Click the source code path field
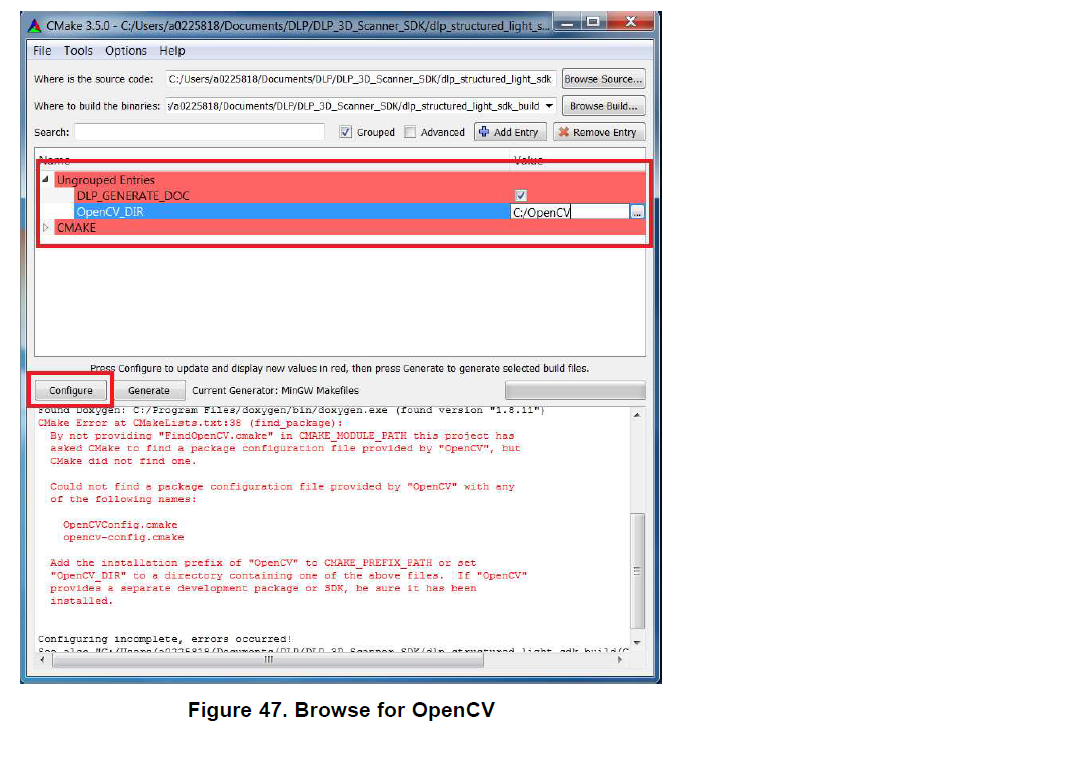The width and height of the screenshot is (1074, 761). click(x=360, y=79)
